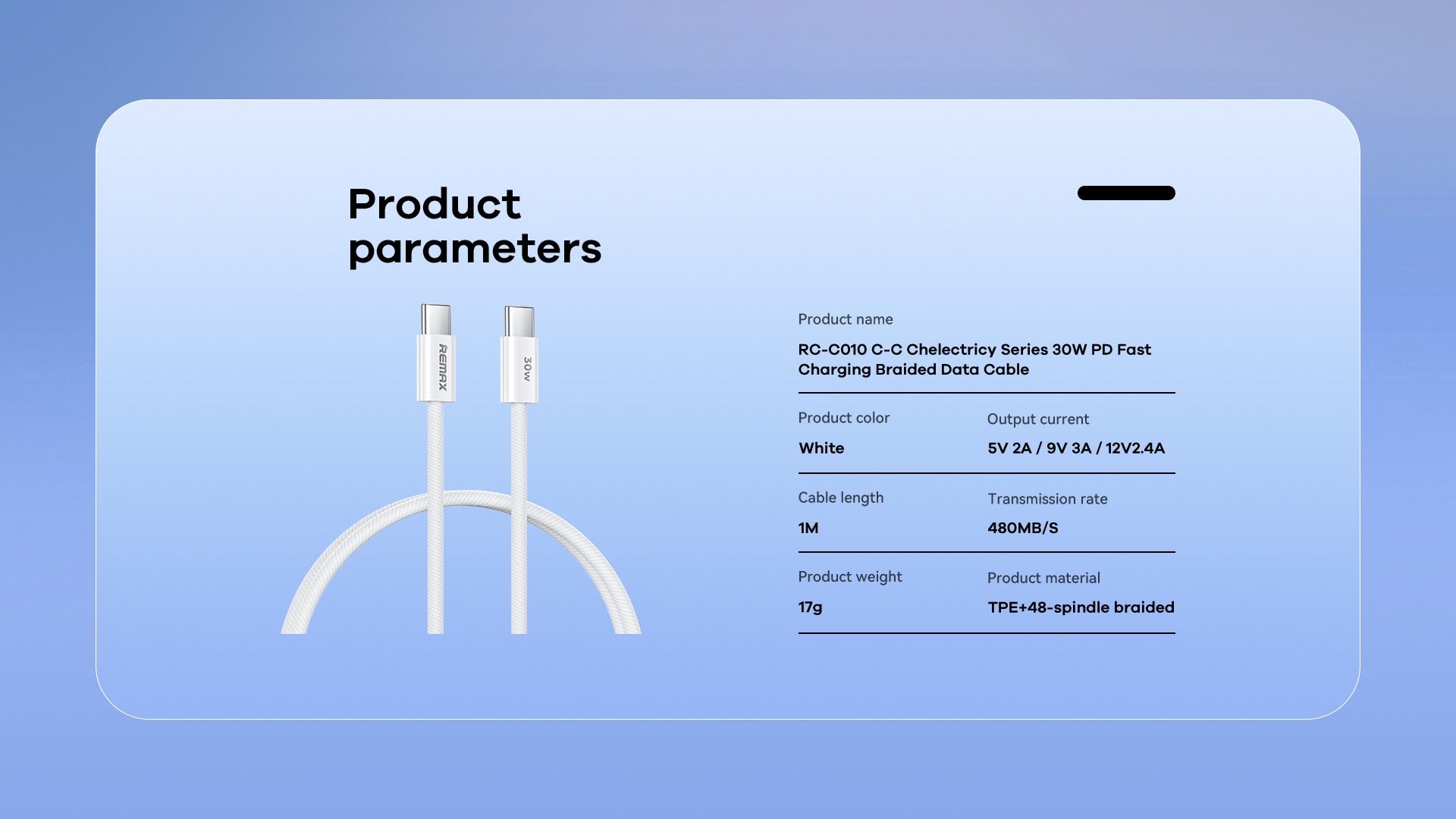Click the 30W-labeled cable connector
Screen dimensions: 1456x819
coord(519,355)
